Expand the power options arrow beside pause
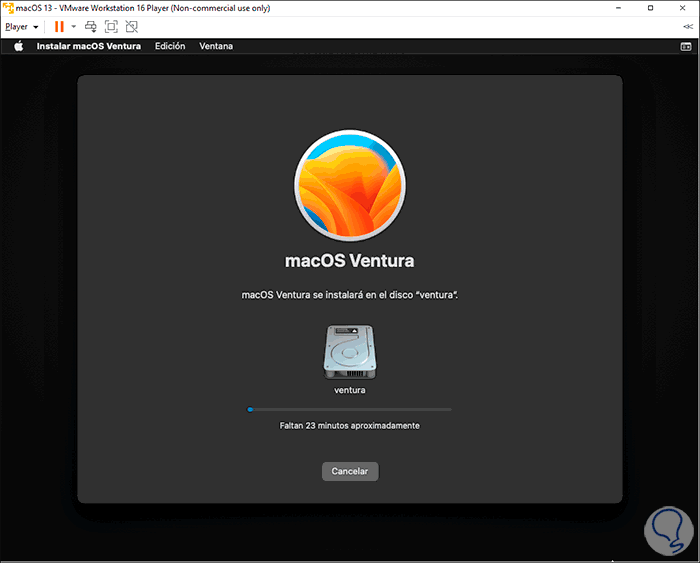The height and width of the screenshot is (563, 700). click(x=74, y=27)
